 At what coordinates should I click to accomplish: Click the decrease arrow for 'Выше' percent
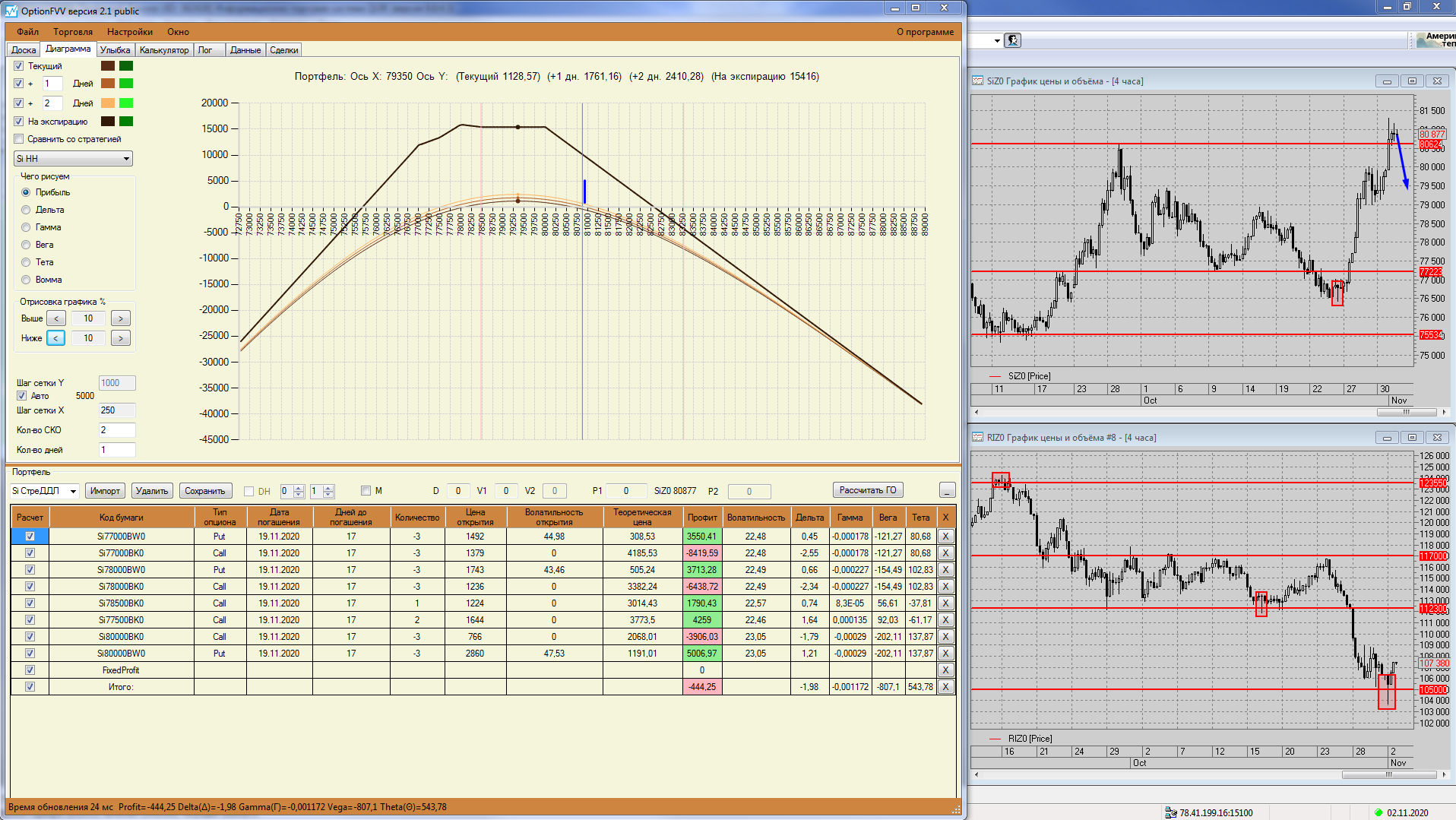56,318
